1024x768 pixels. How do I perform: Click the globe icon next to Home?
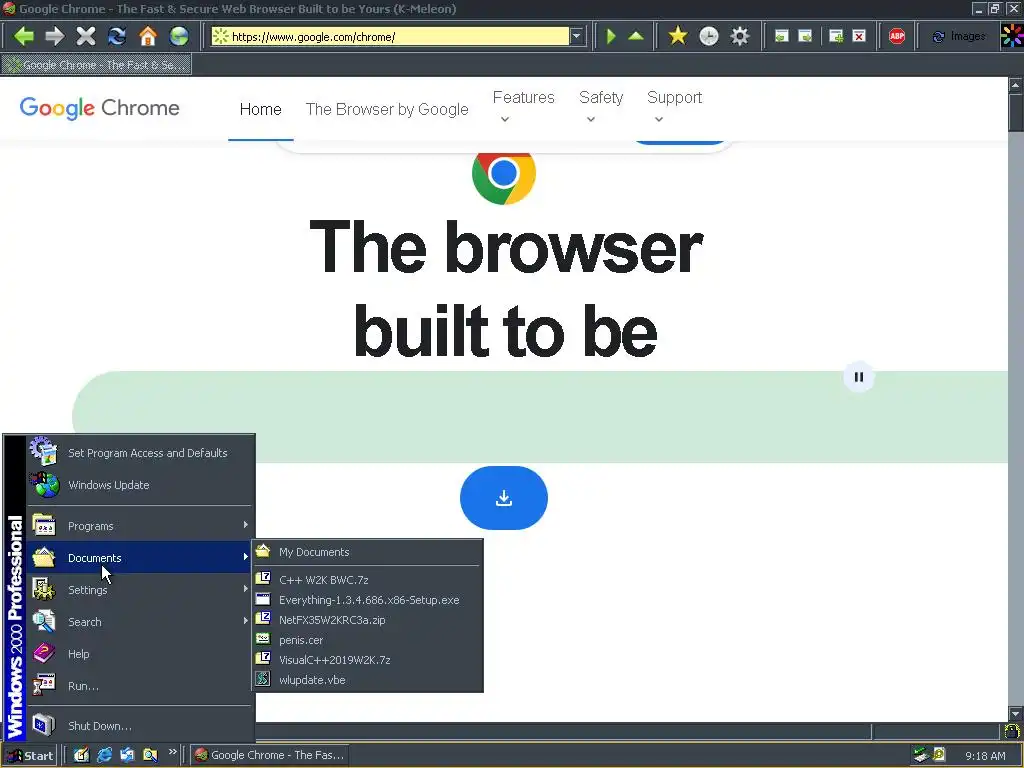point(178,36)
